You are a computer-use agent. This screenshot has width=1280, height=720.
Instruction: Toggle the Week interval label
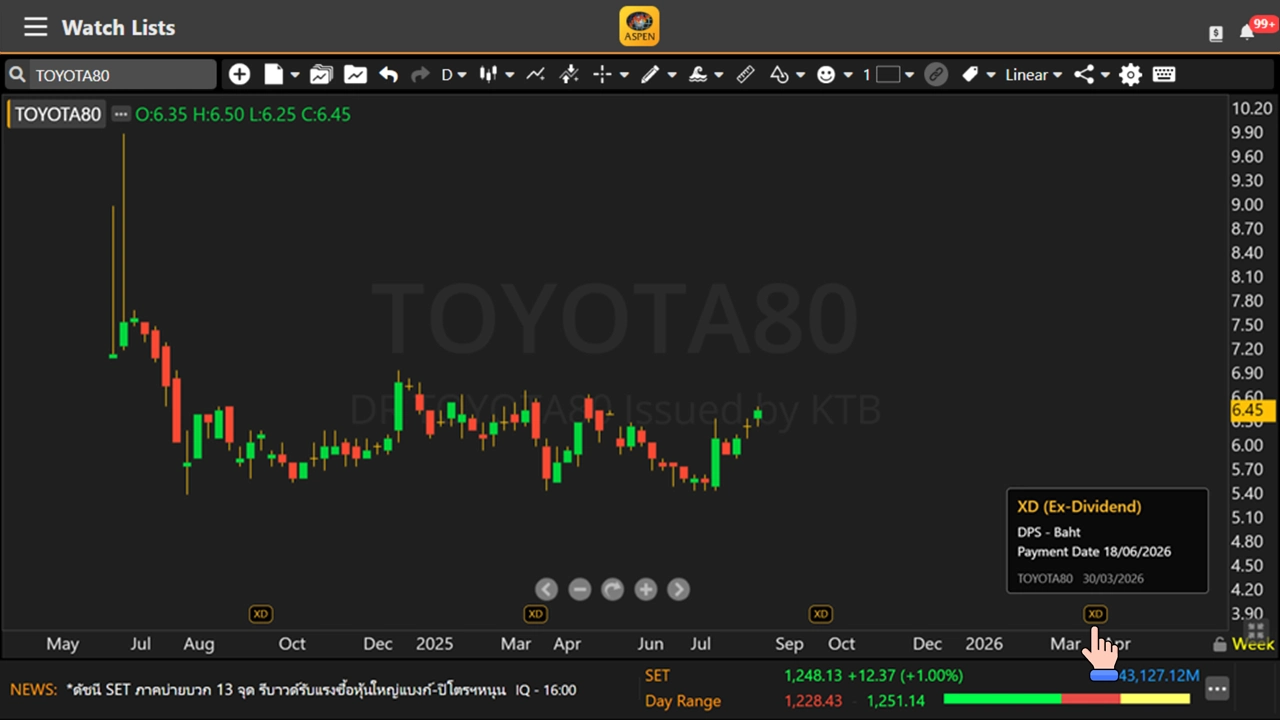pos(1253,644)
